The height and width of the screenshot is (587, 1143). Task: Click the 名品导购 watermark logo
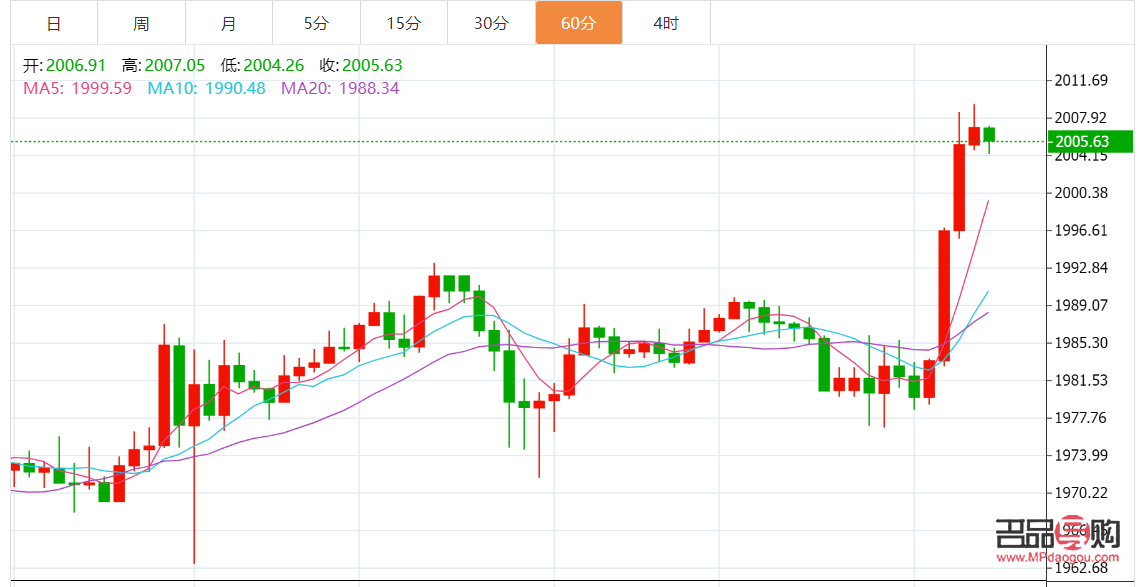click(1056, 536)
